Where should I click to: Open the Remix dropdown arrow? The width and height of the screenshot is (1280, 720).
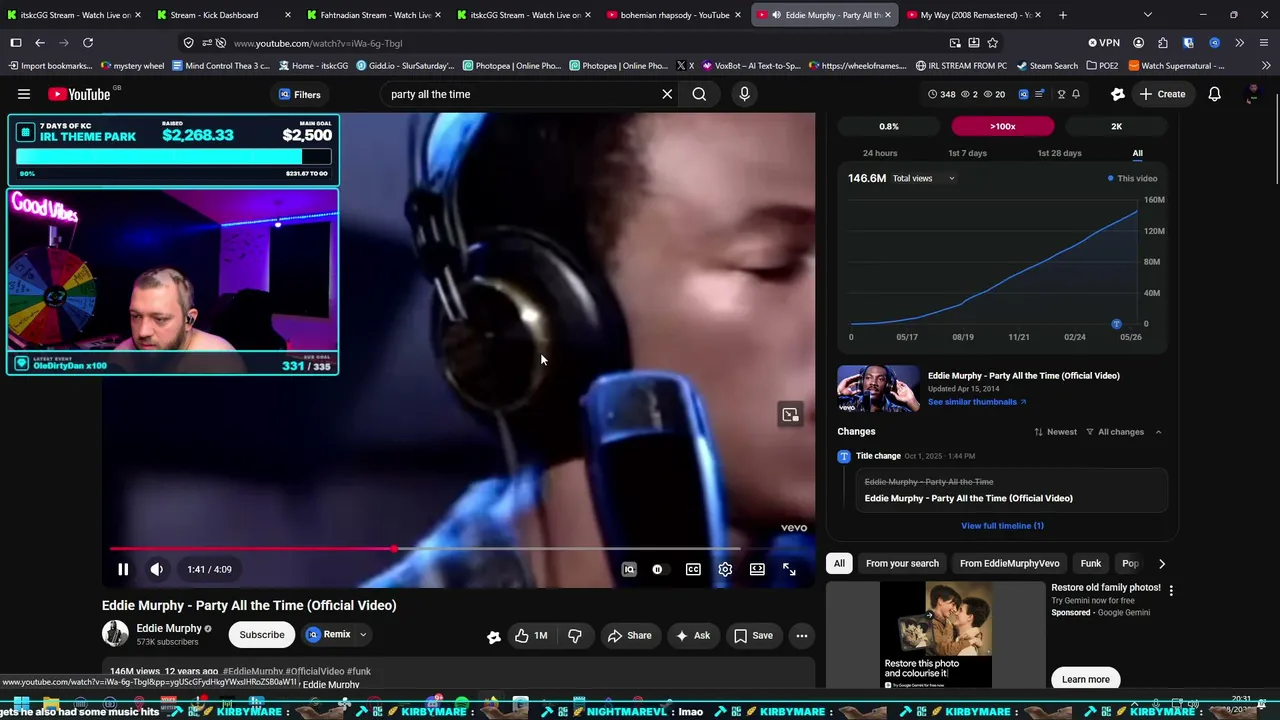tap(363, 635)
